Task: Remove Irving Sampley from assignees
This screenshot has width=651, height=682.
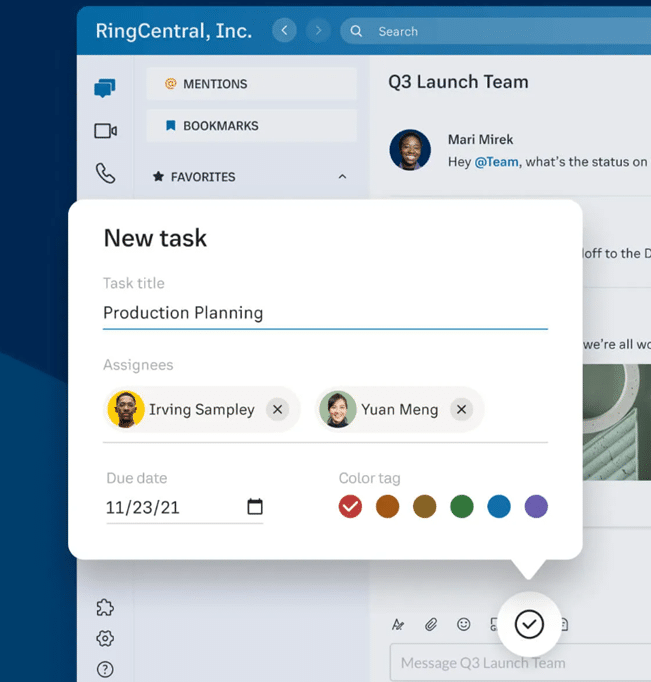Action: coord(278,409)
